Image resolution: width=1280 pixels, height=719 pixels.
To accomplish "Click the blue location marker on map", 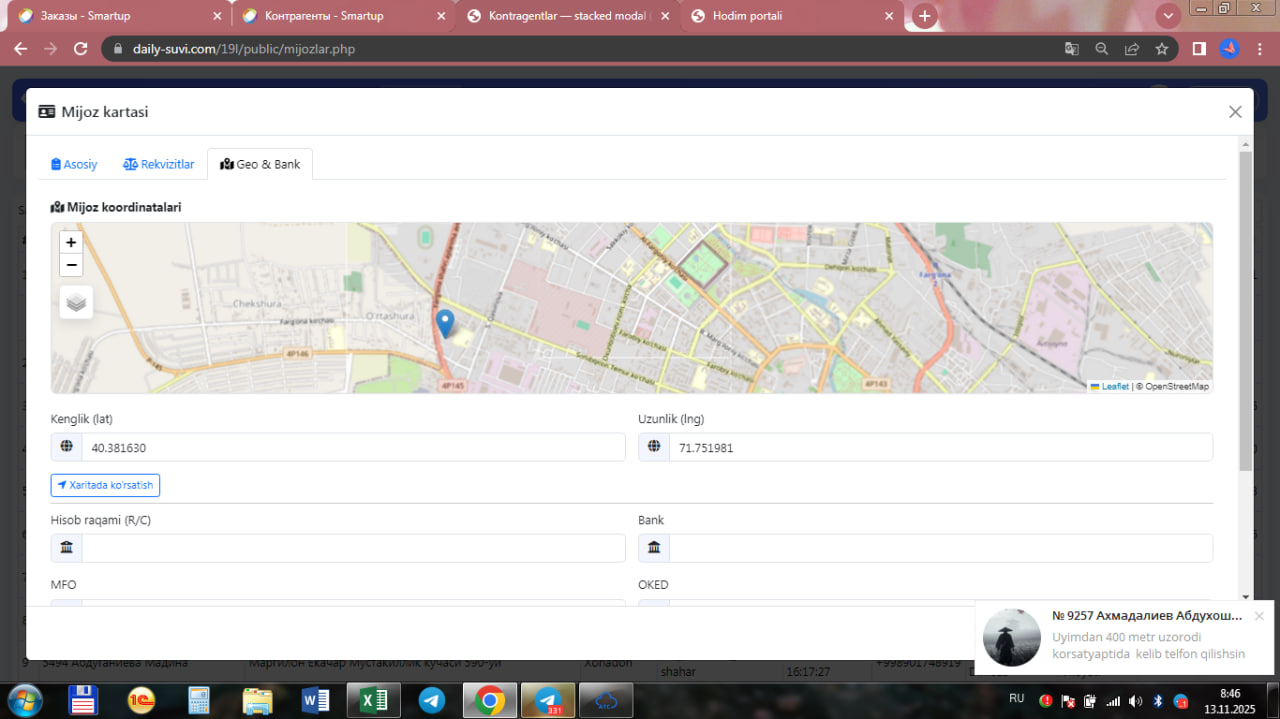I will click(x=445, y=323).
